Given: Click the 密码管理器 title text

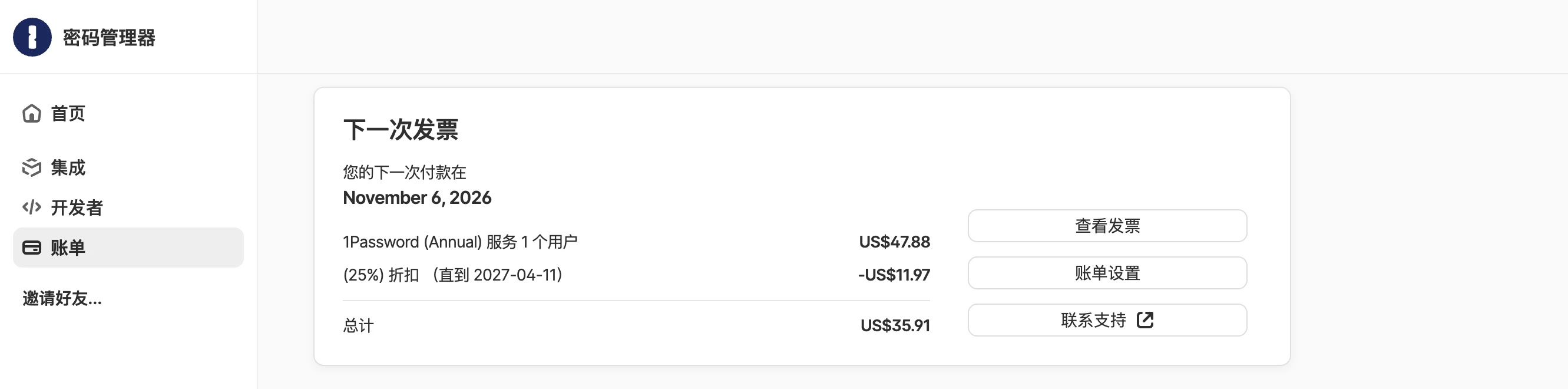Looking at the screenshot, I should point(108,38).
